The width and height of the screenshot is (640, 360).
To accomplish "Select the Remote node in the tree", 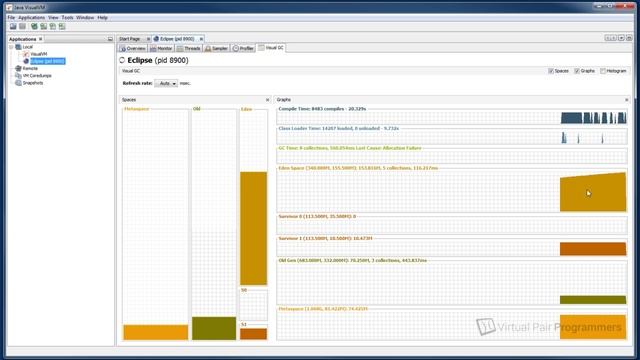I will [30, 69].
